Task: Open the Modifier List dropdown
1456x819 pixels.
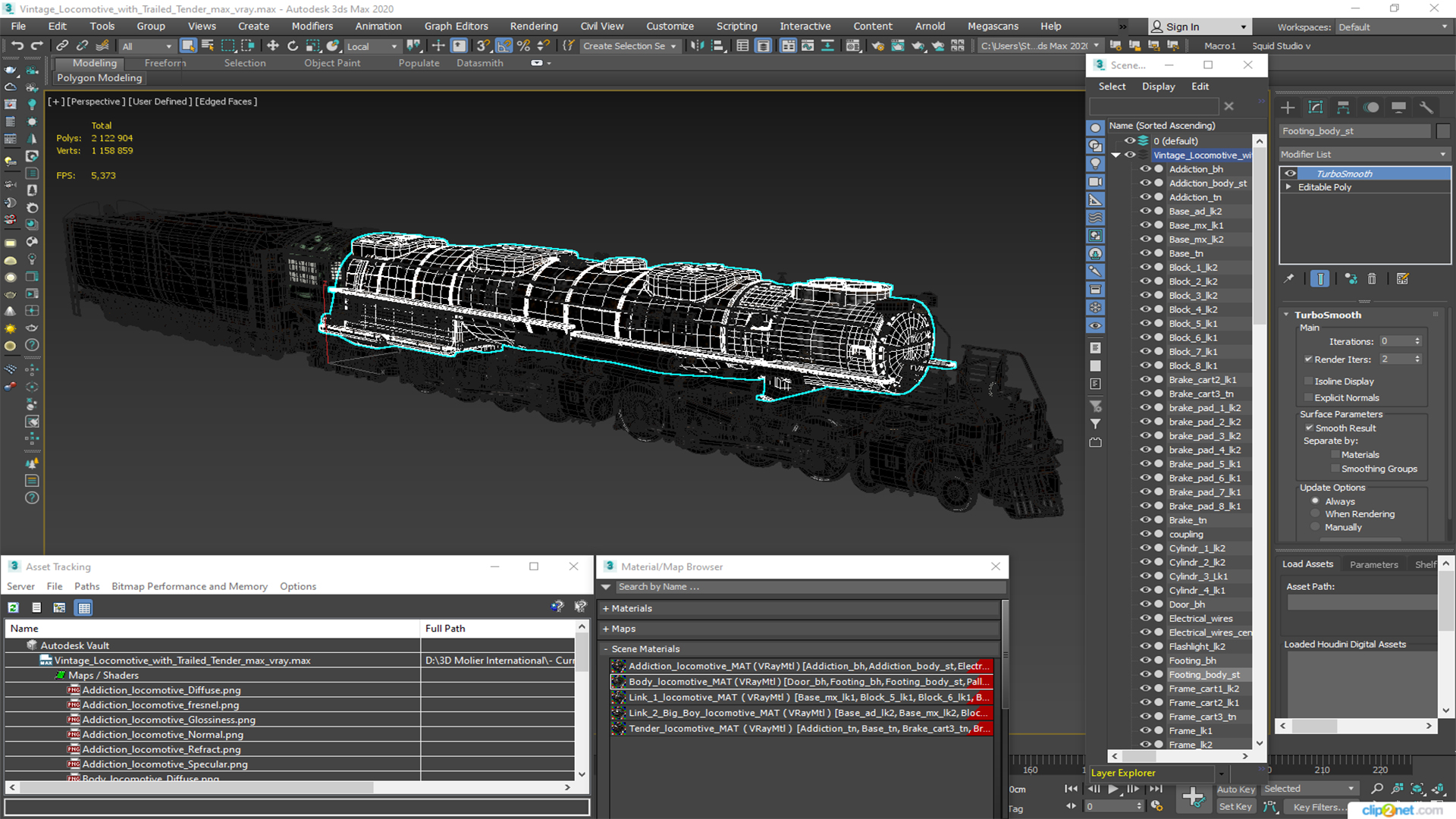Action: point(1365,154)
